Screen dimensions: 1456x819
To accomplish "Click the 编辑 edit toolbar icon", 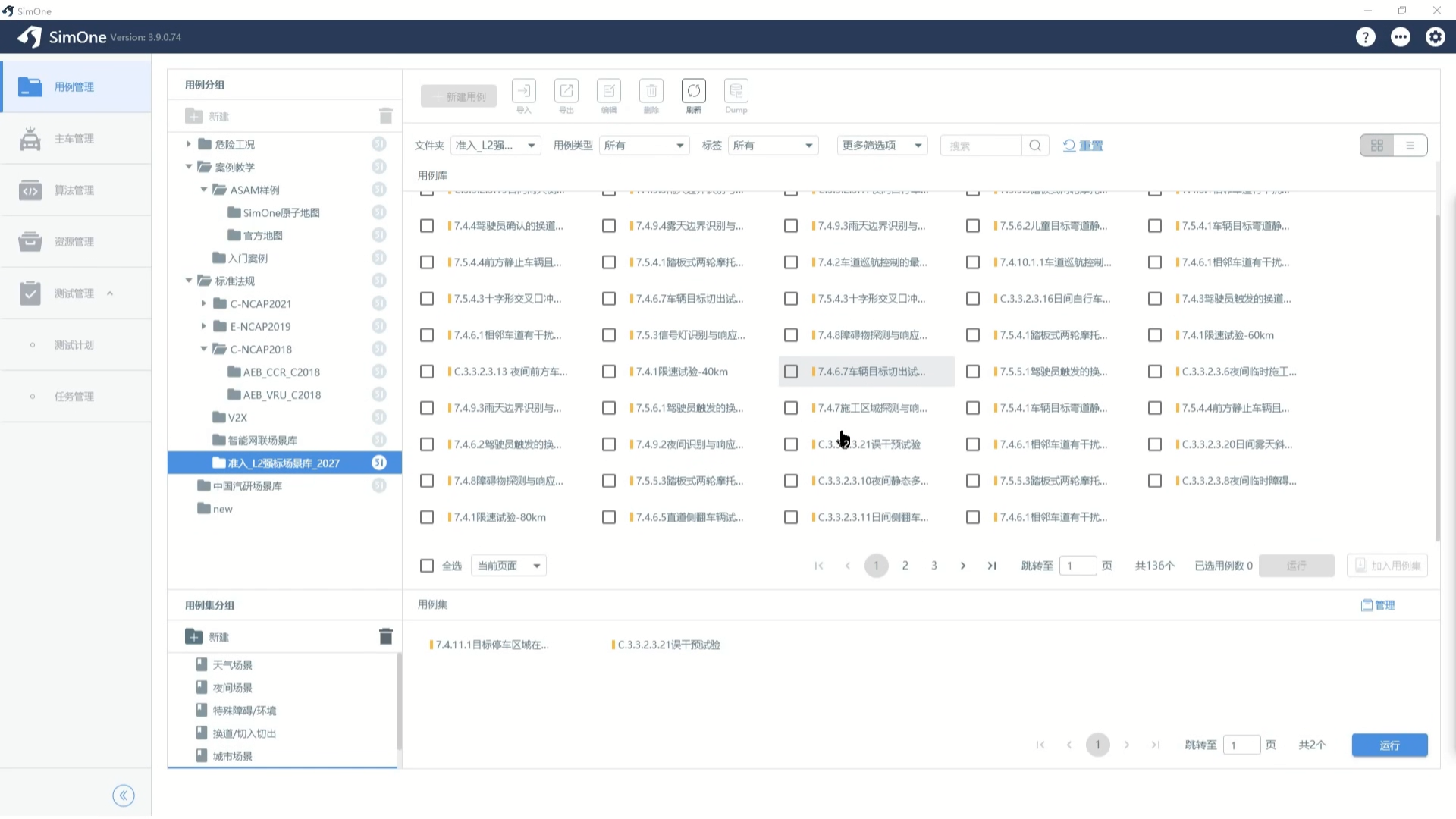I will [x=609, y=91].
